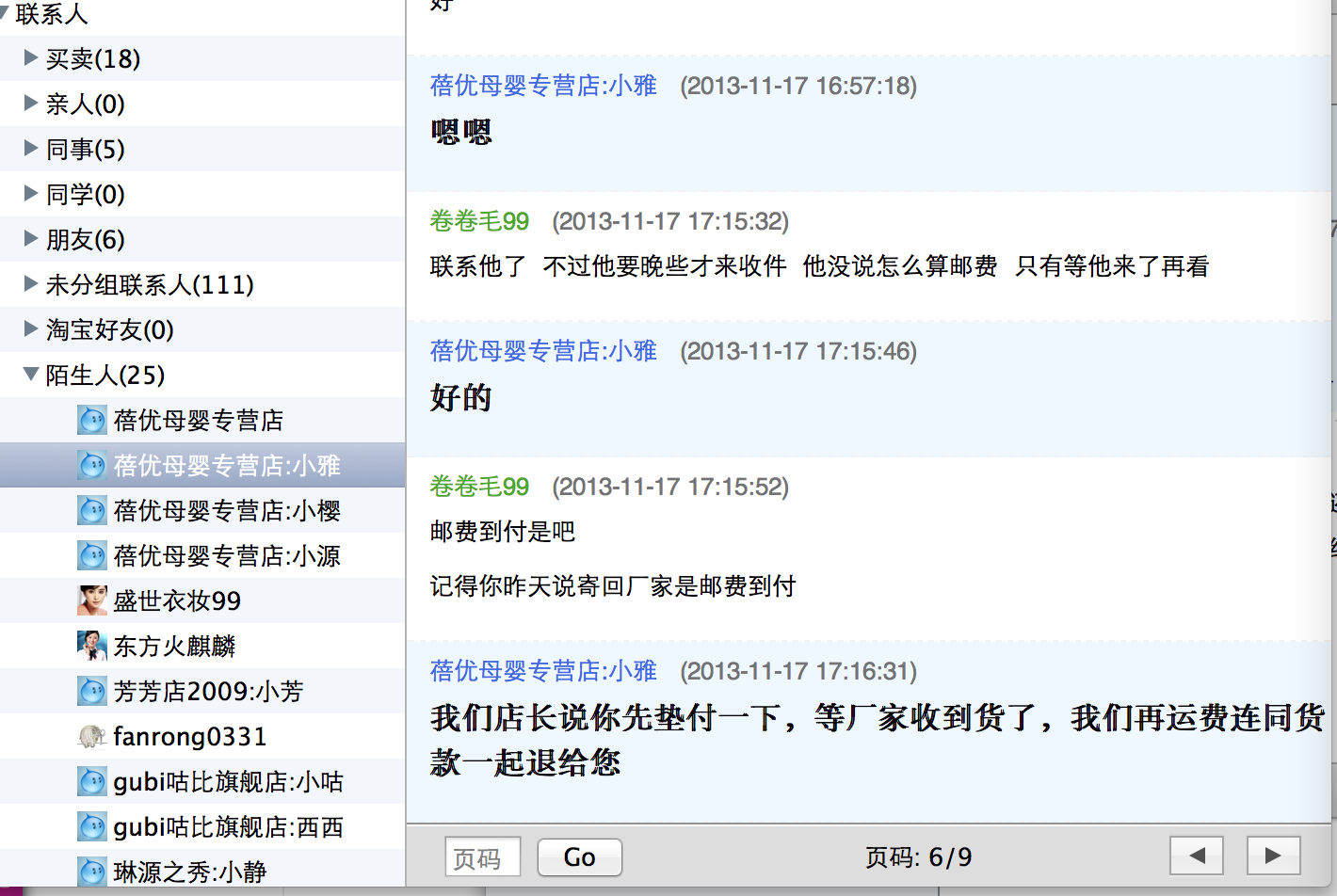The image size is (1337, 896).
Task: Click the photo avatar of 盛世衣妆99
Action: click(91, 600)
